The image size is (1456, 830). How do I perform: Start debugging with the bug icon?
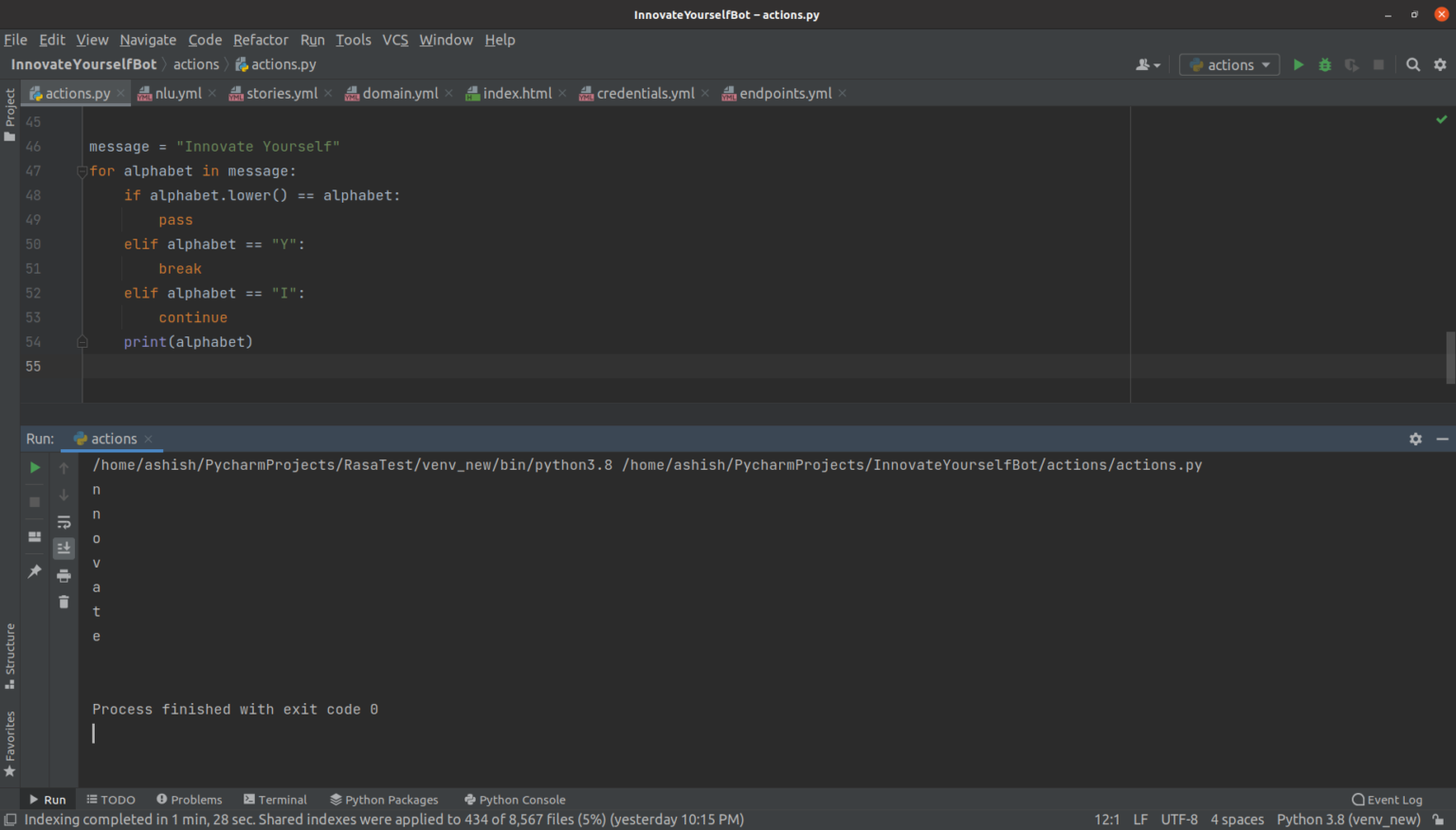coord(1324,64)
